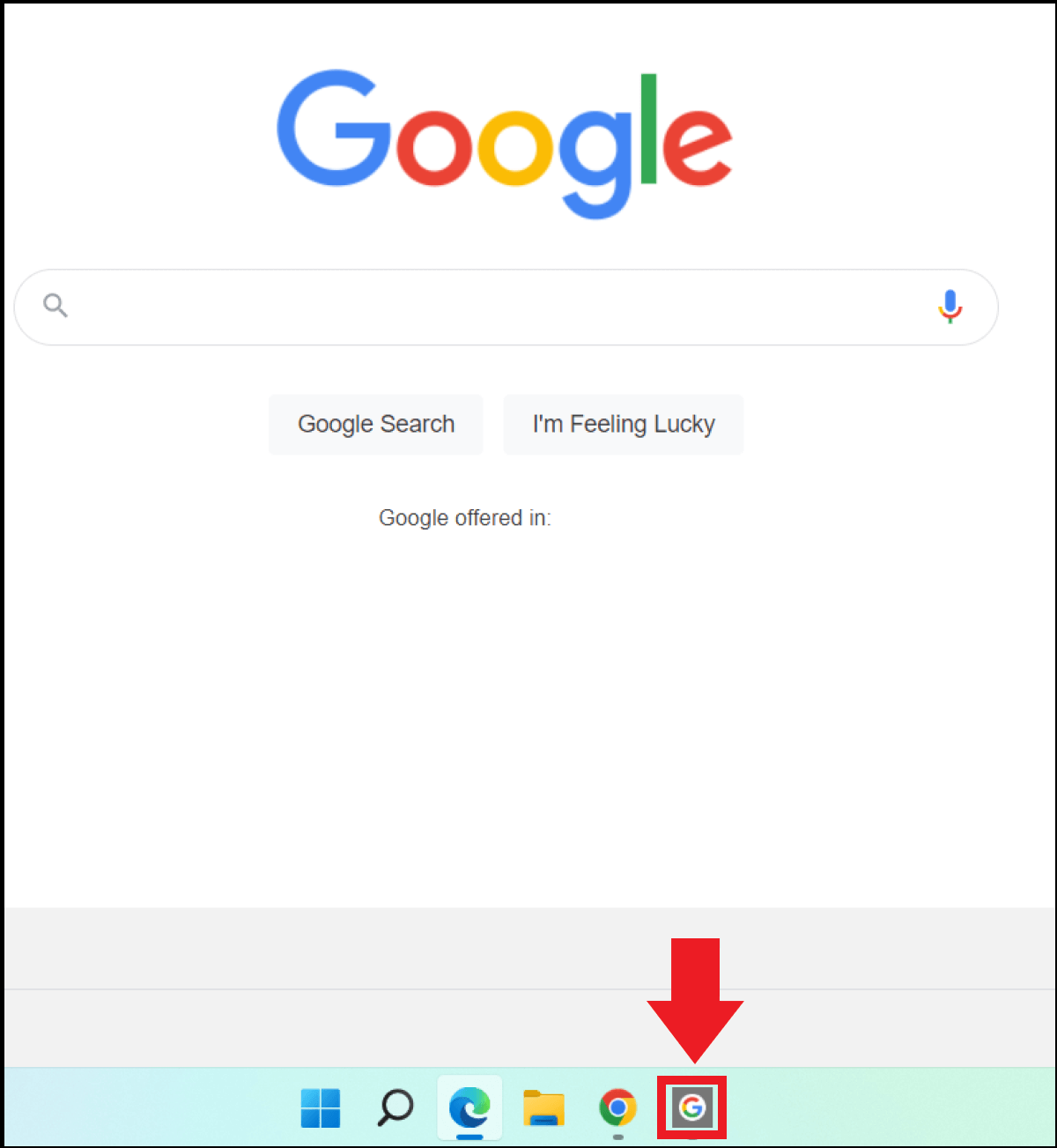1057x1148 pixels.
Task: Open File Explorer from the taskbar
Action: point(543,1107)
